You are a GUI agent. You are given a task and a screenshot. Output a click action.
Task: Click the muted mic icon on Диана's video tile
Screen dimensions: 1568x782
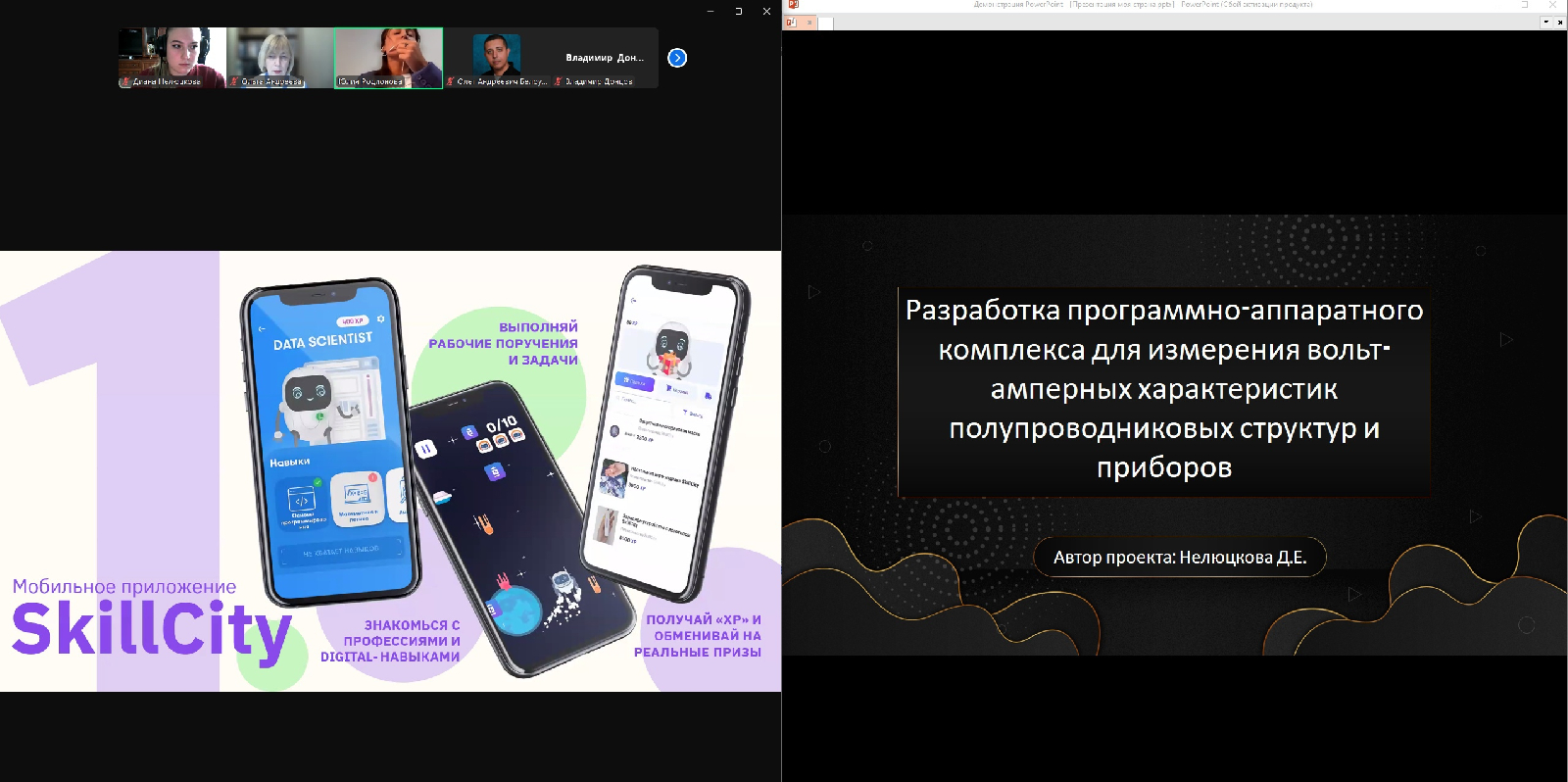pyautogui.click(x=125, y=82)
